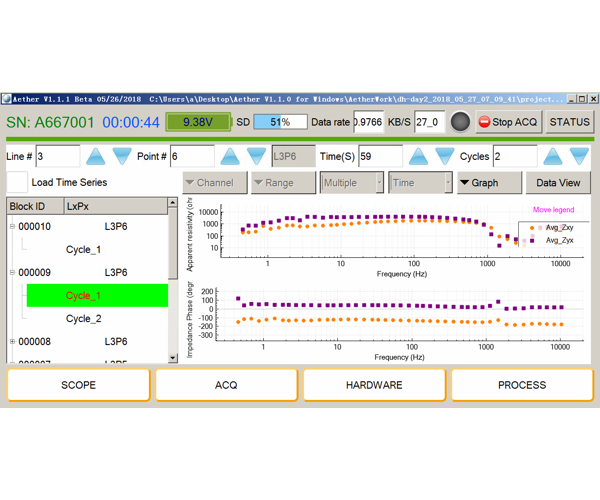Click the elapsed timer 00:00:44
600x500 pixels.
pos(131,122)
